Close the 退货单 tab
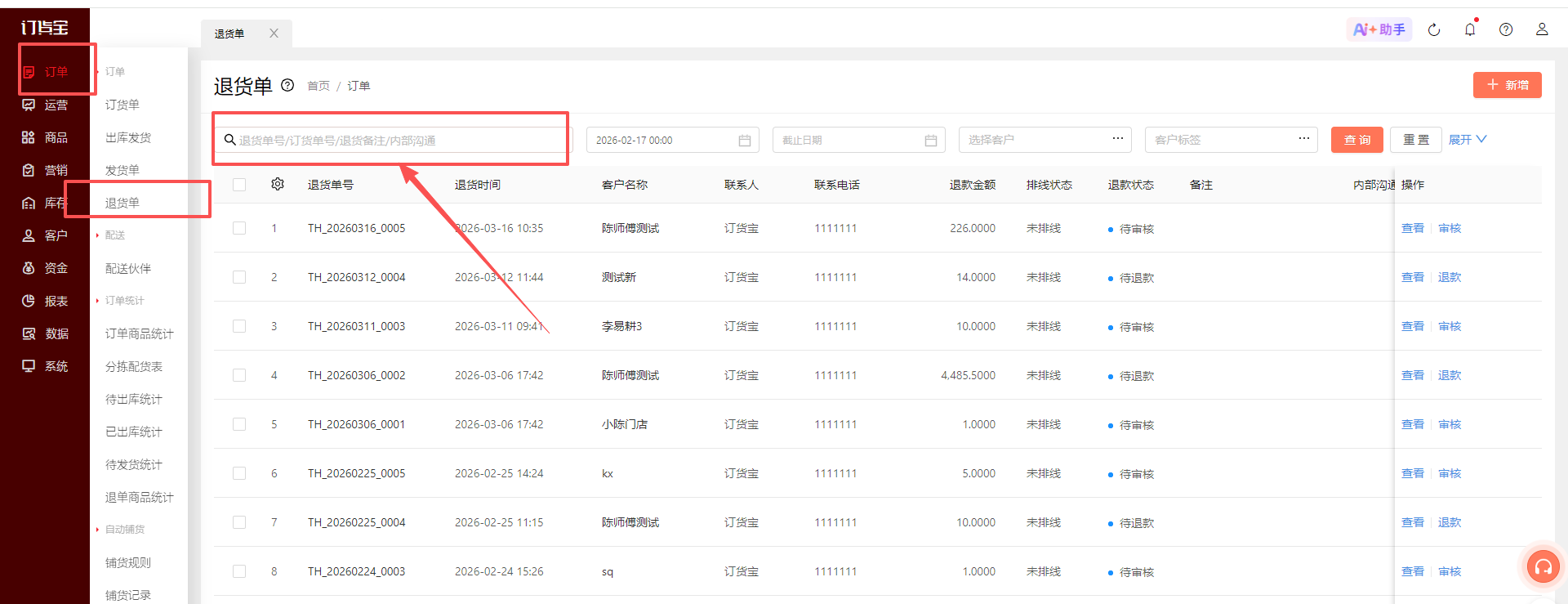Screen dimensions: 1568x604 coord(274,34)
